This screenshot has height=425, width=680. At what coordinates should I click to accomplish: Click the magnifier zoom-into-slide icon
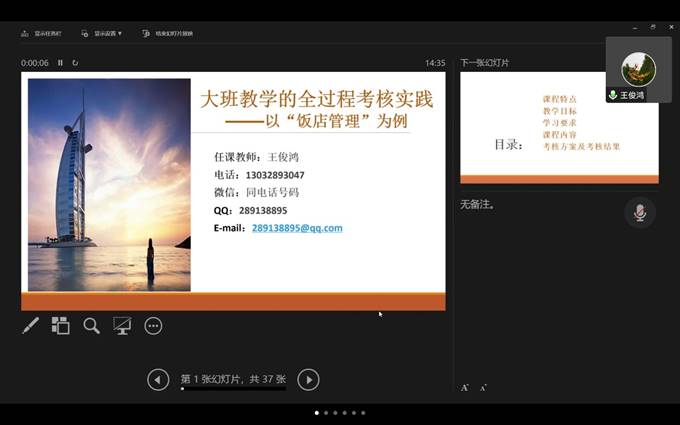pyautogui.click(x=91, y=325)
